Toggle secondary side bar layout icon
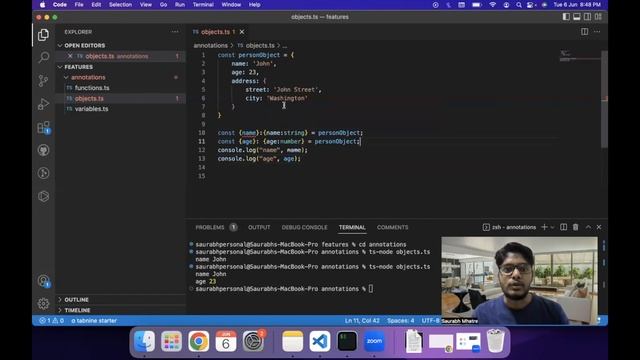This screenshot has height=360, width=640. tap(587, 17)
